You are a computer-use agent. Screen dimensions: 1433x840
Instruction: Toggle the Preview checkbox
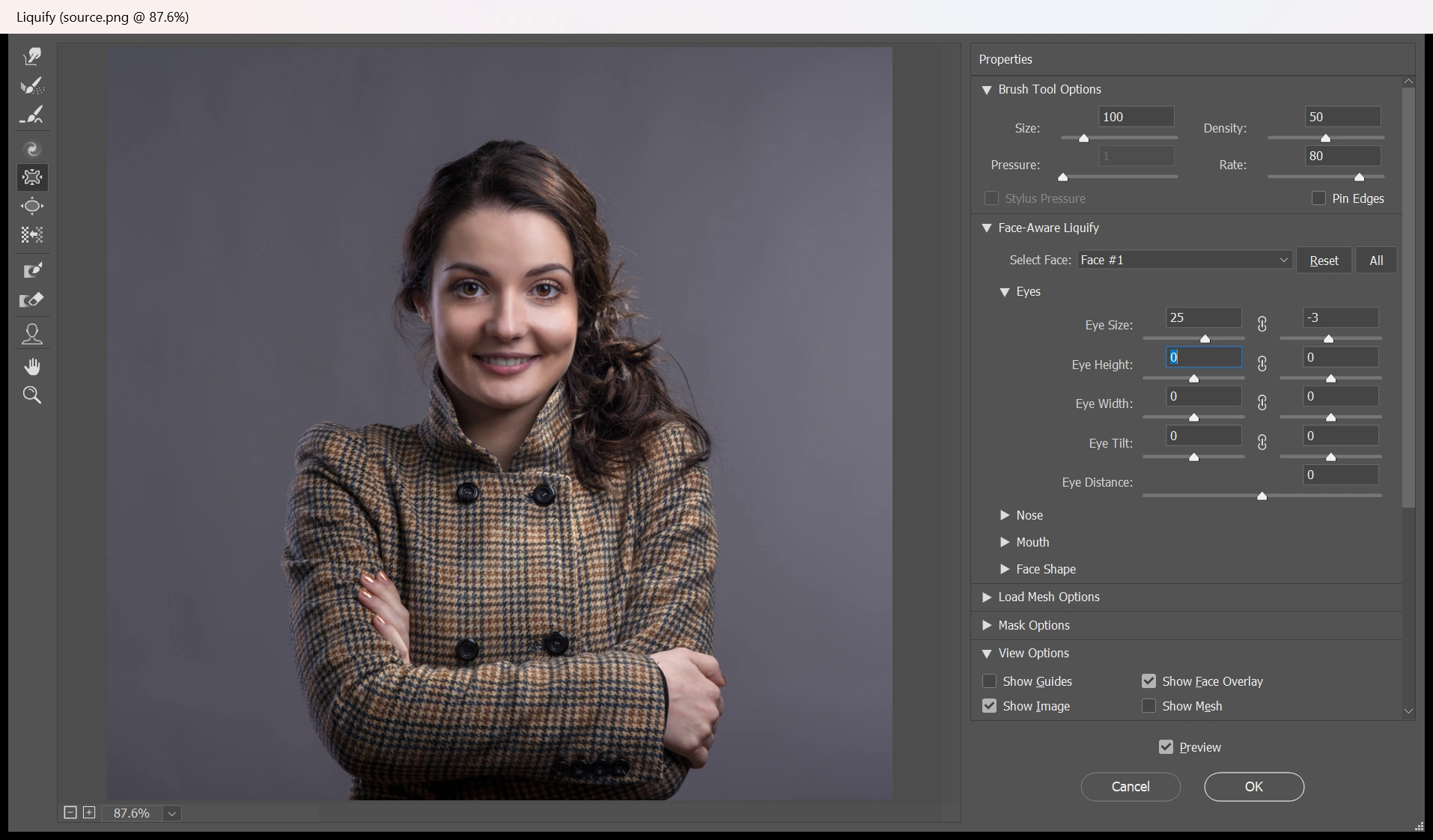tap(1166, 747)
